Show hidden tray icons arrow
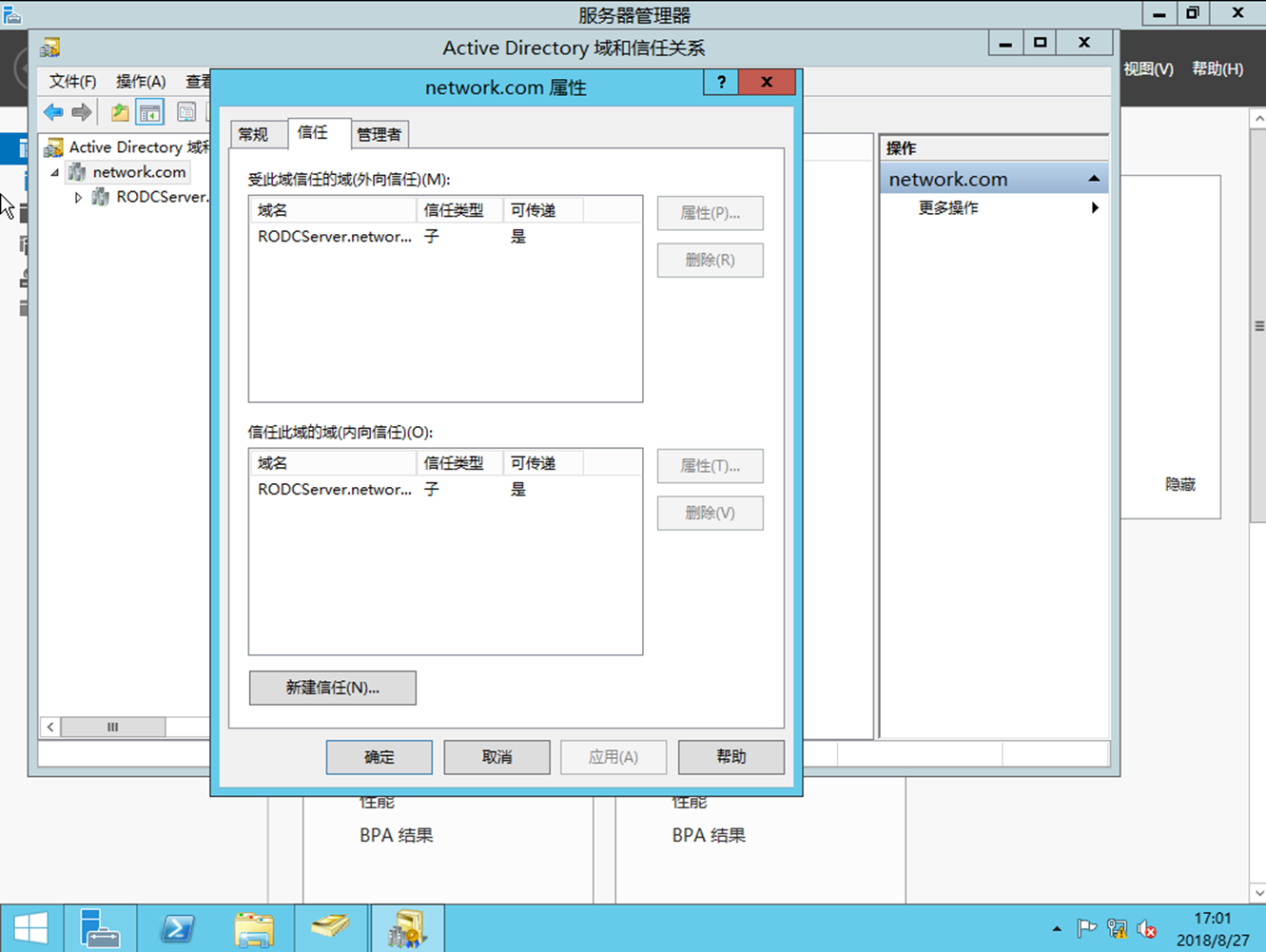The height and width of the screenshot is (952, 1266). (1057, 928)
